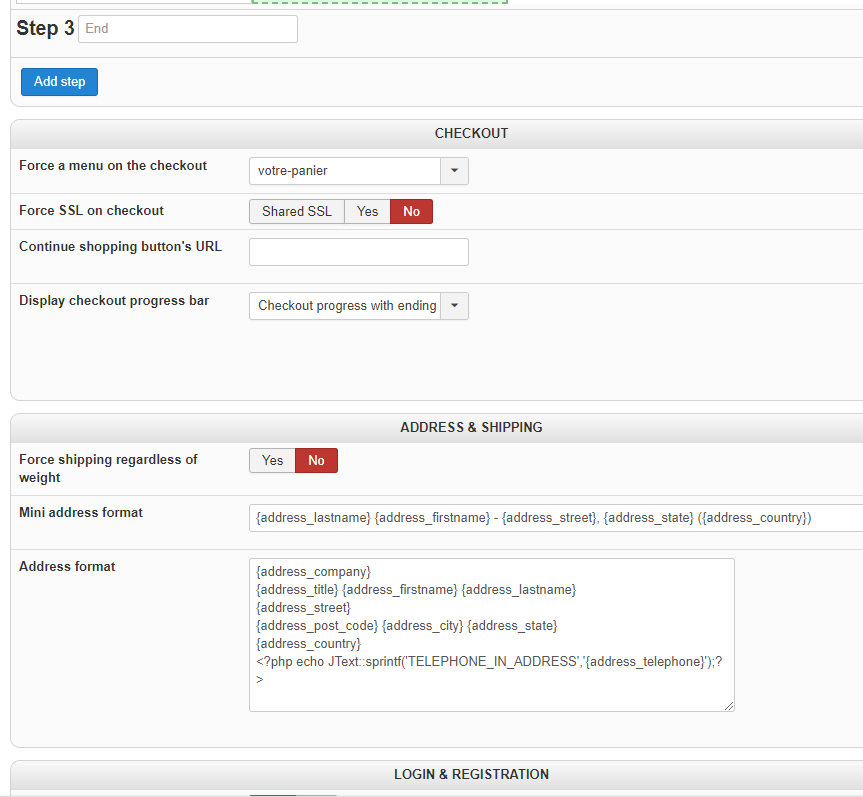Click the ADDRESS & SHIPPING section header
863x797 pixels.
point(471,428)
